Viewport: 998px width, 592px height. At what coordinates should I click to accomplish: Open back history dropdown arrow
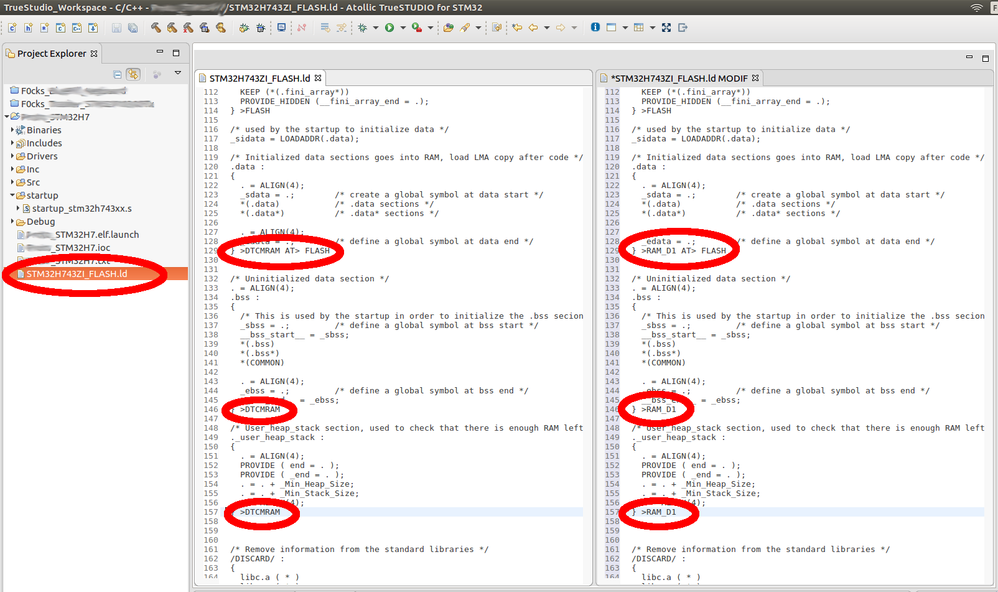point(547,28)
